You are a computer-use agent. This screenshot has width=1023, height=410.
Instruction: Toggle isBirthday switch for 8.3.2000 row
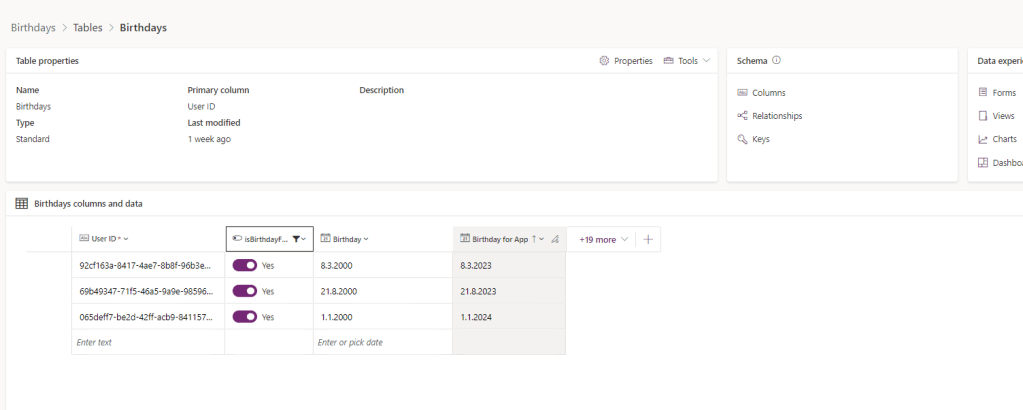[x=245, y=265]
